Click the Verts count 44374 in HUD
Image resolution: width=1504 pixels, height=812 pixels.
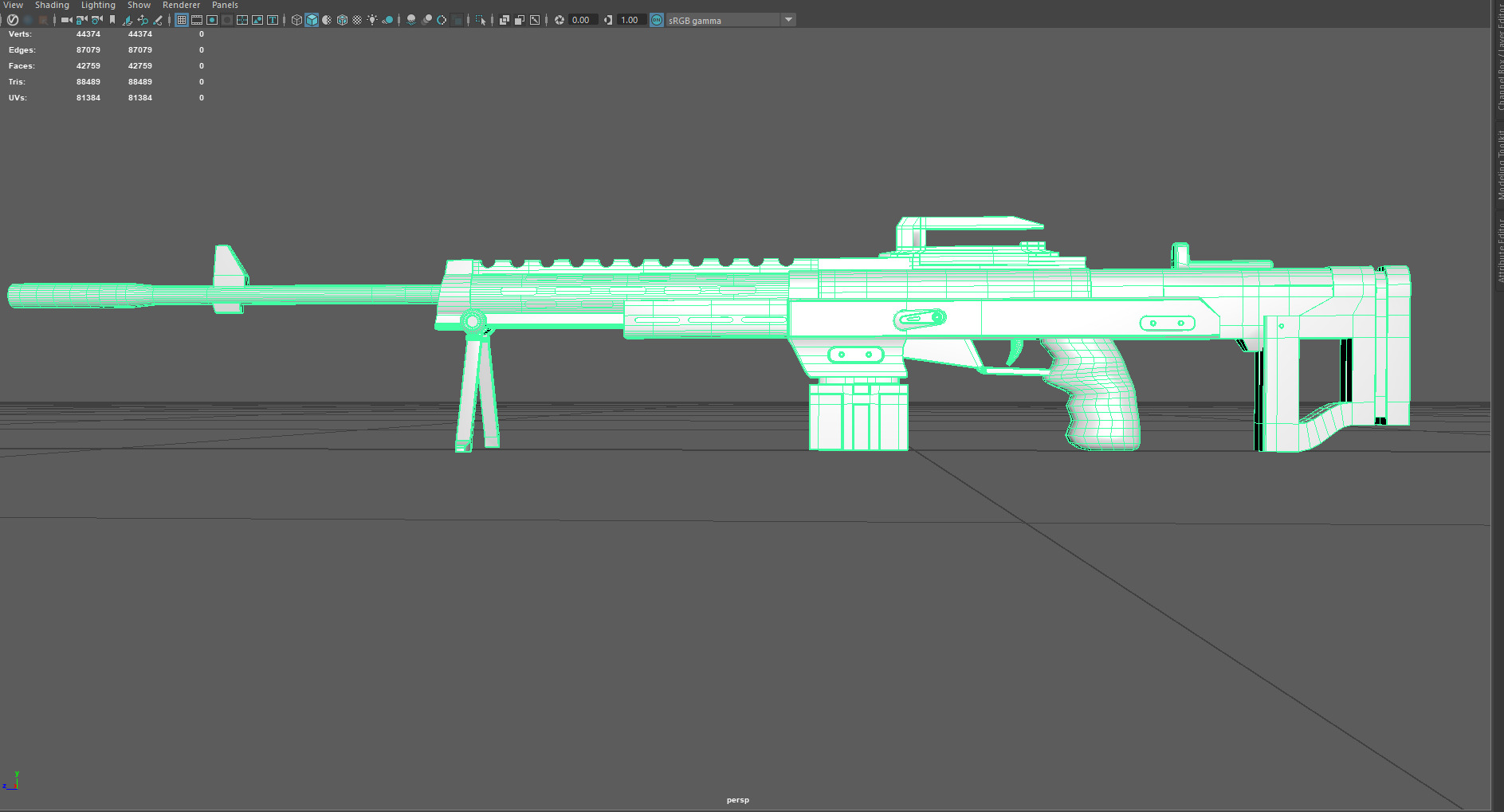[x=88, y=34]
